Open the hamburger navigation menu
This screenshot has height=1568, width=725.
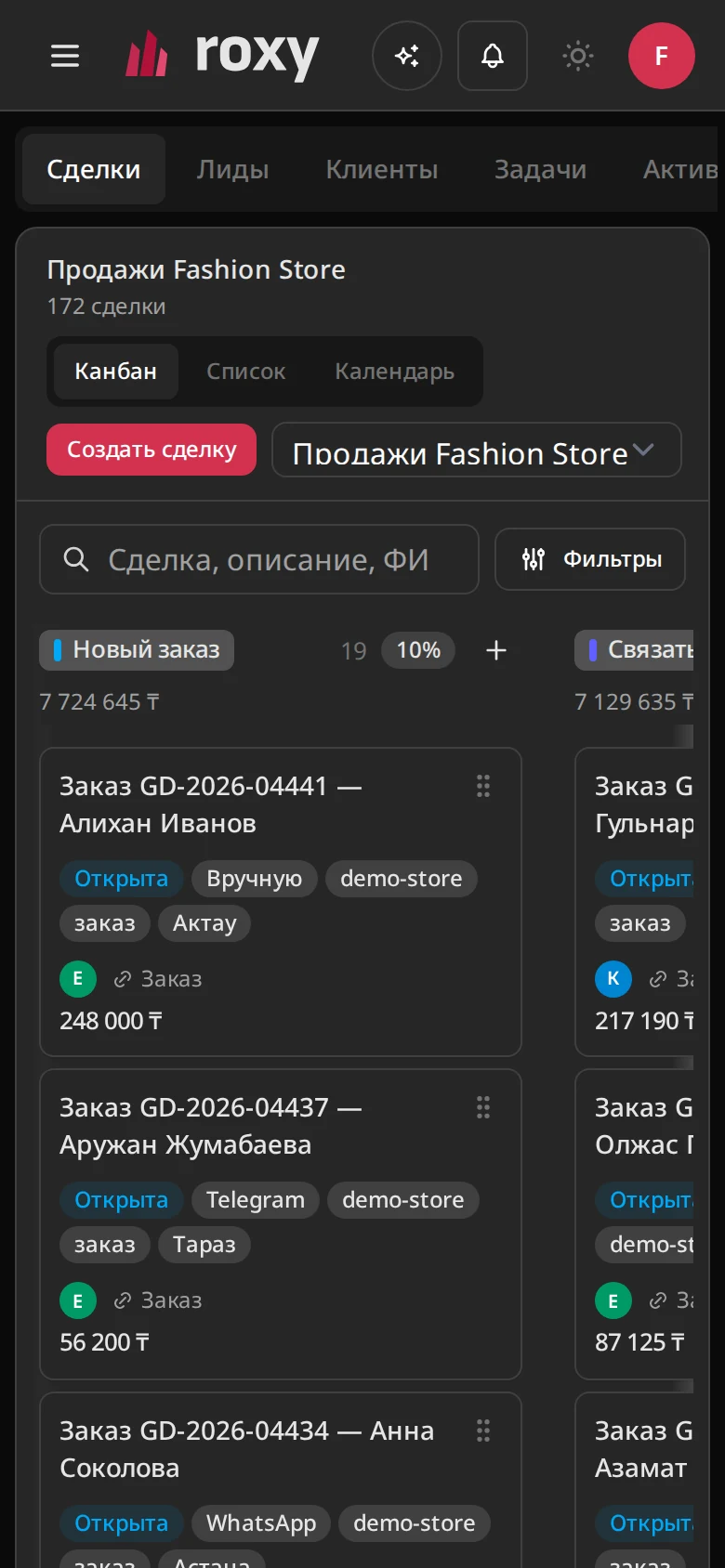[x=64, y=56]
